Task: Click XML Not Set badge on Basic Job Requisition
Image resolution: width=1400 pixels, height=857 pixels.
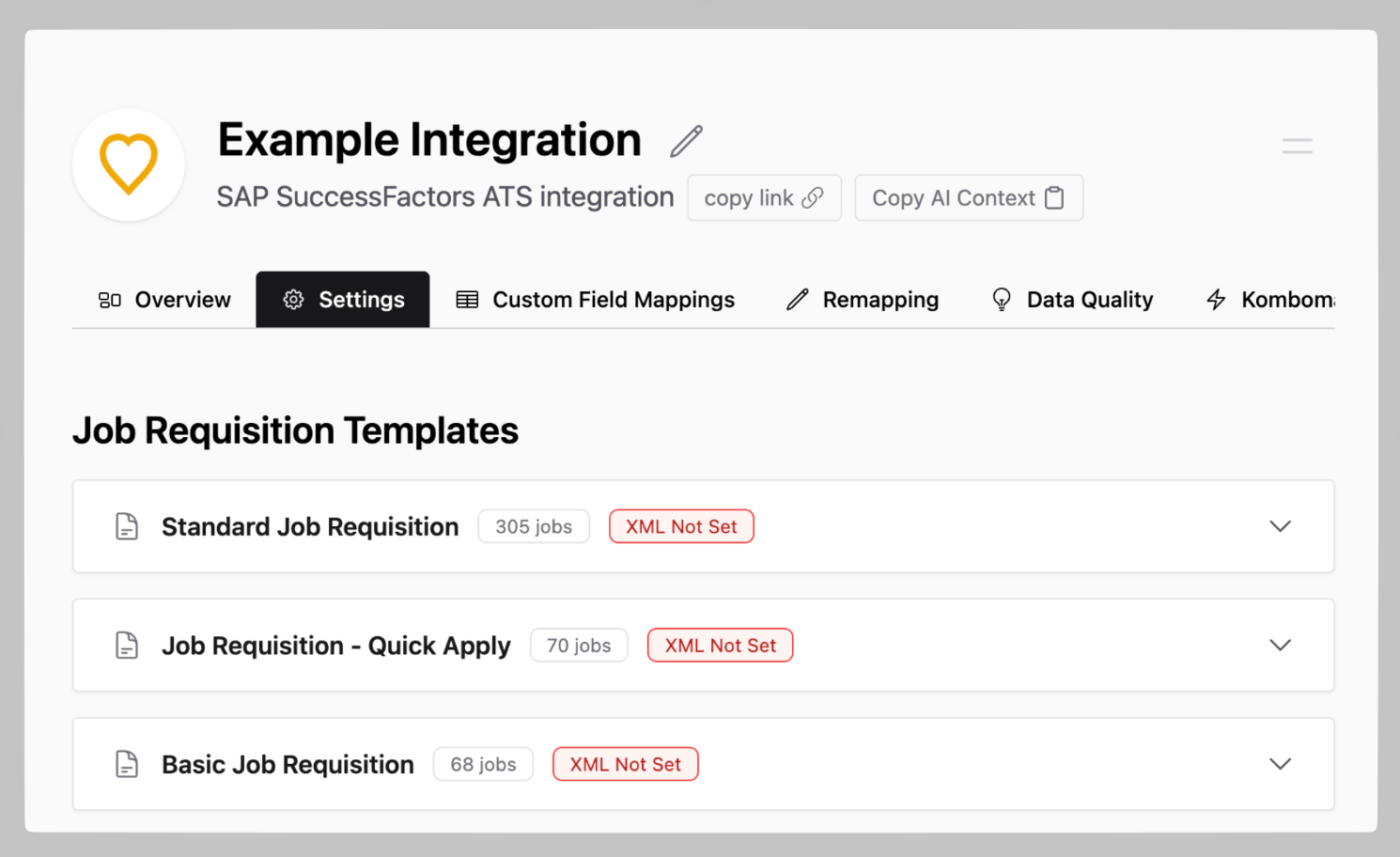Action: coord(625,764)
